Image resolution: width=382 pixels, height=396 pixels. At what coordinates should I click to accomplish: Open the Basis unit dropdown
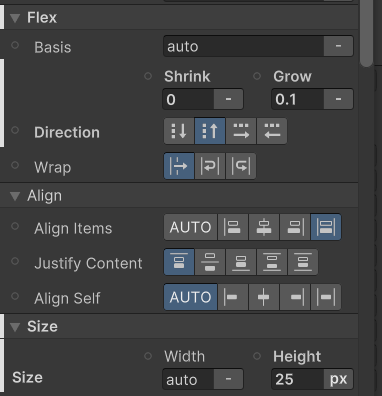[x=338, y=46]
